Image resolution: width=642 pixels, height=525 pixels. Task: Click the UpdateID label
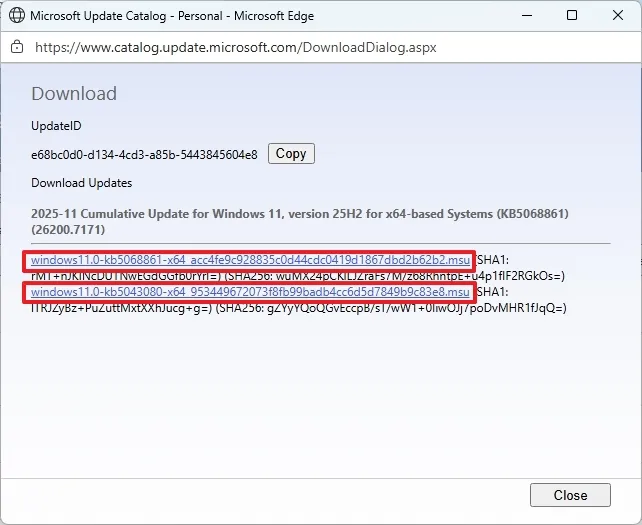(x=56, y=126)
